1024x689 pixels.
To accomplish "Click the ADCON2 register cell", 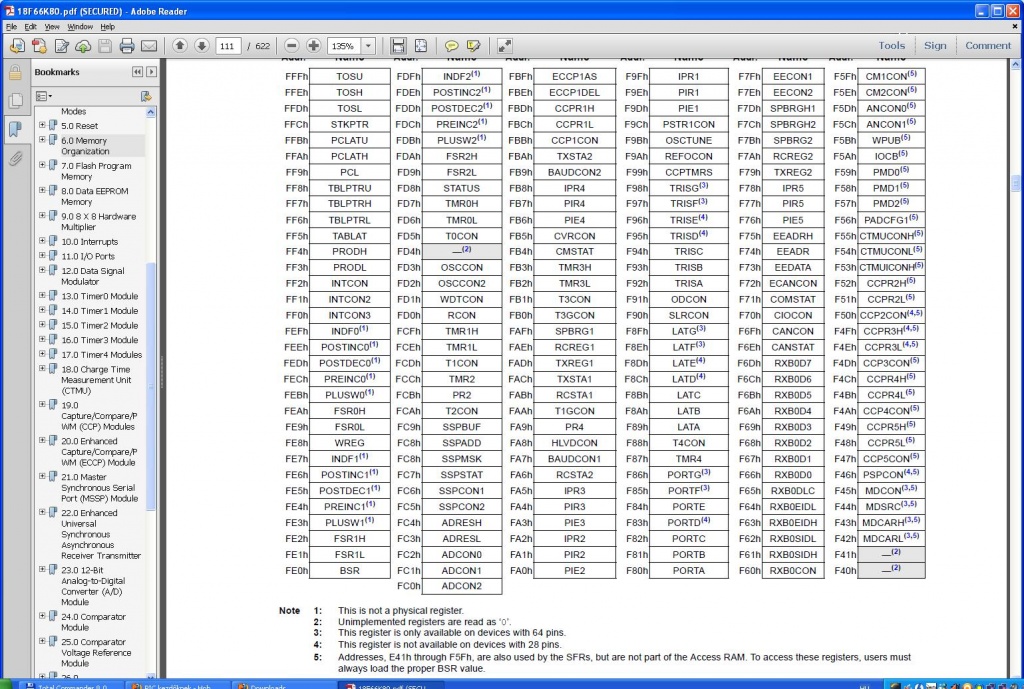I will (462, 586).
